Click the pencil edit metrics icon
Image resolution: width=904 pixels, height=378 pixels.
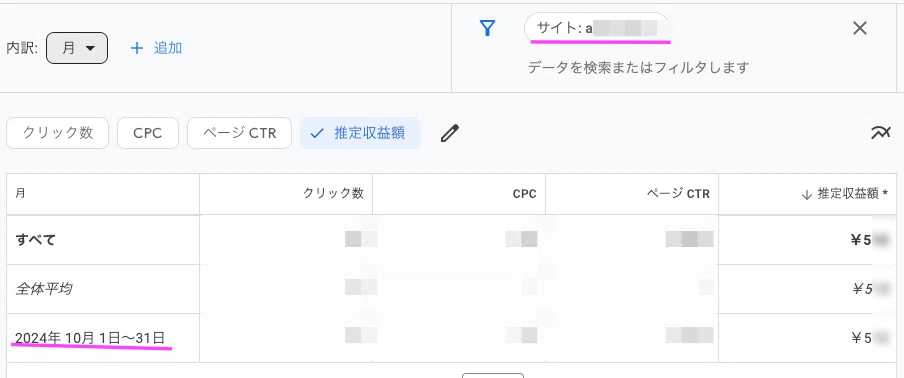pos(450,133)
